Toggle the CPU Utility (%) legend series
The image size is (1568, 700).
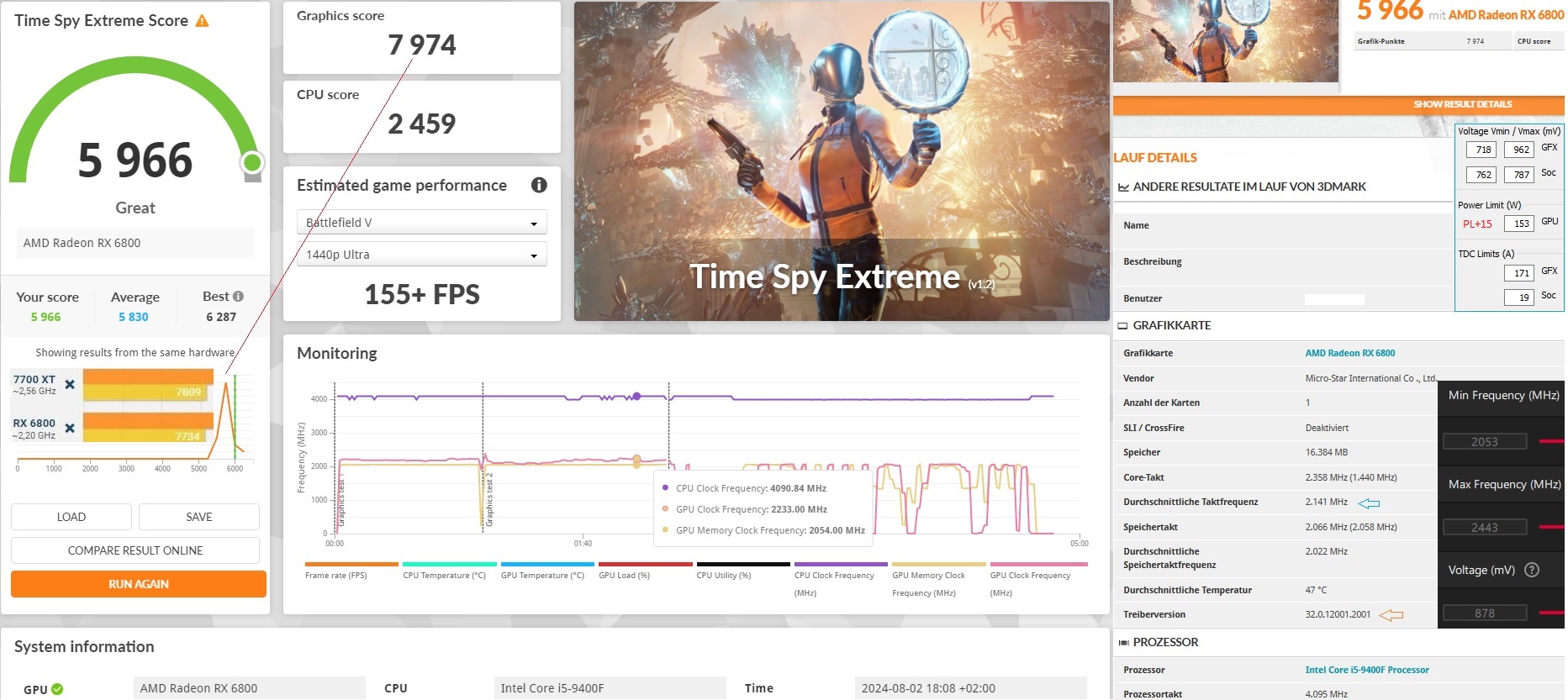pyautogui.click(x=743, y=571)
